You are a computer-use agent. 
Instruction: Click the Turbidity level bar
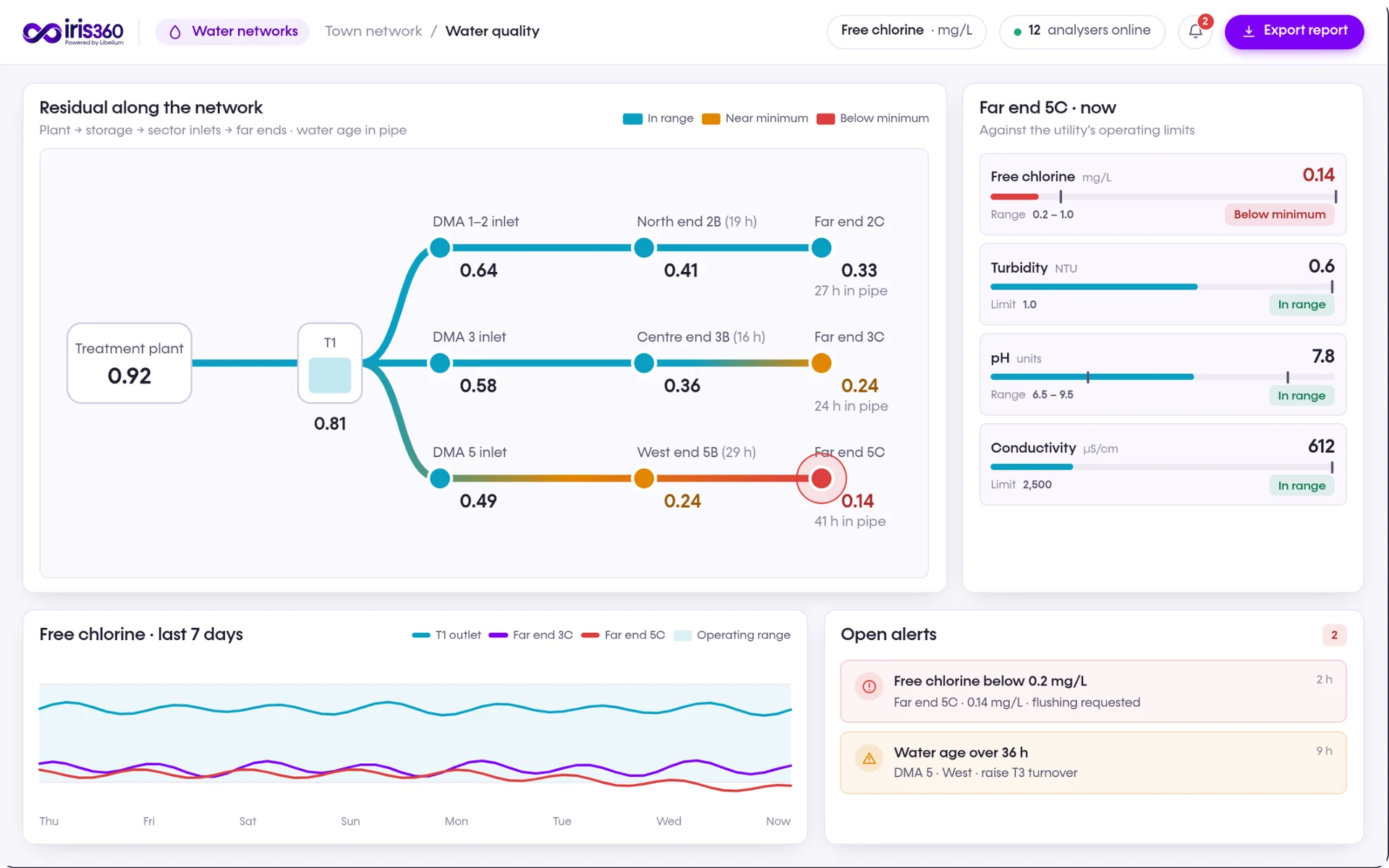click(1163, 287)
